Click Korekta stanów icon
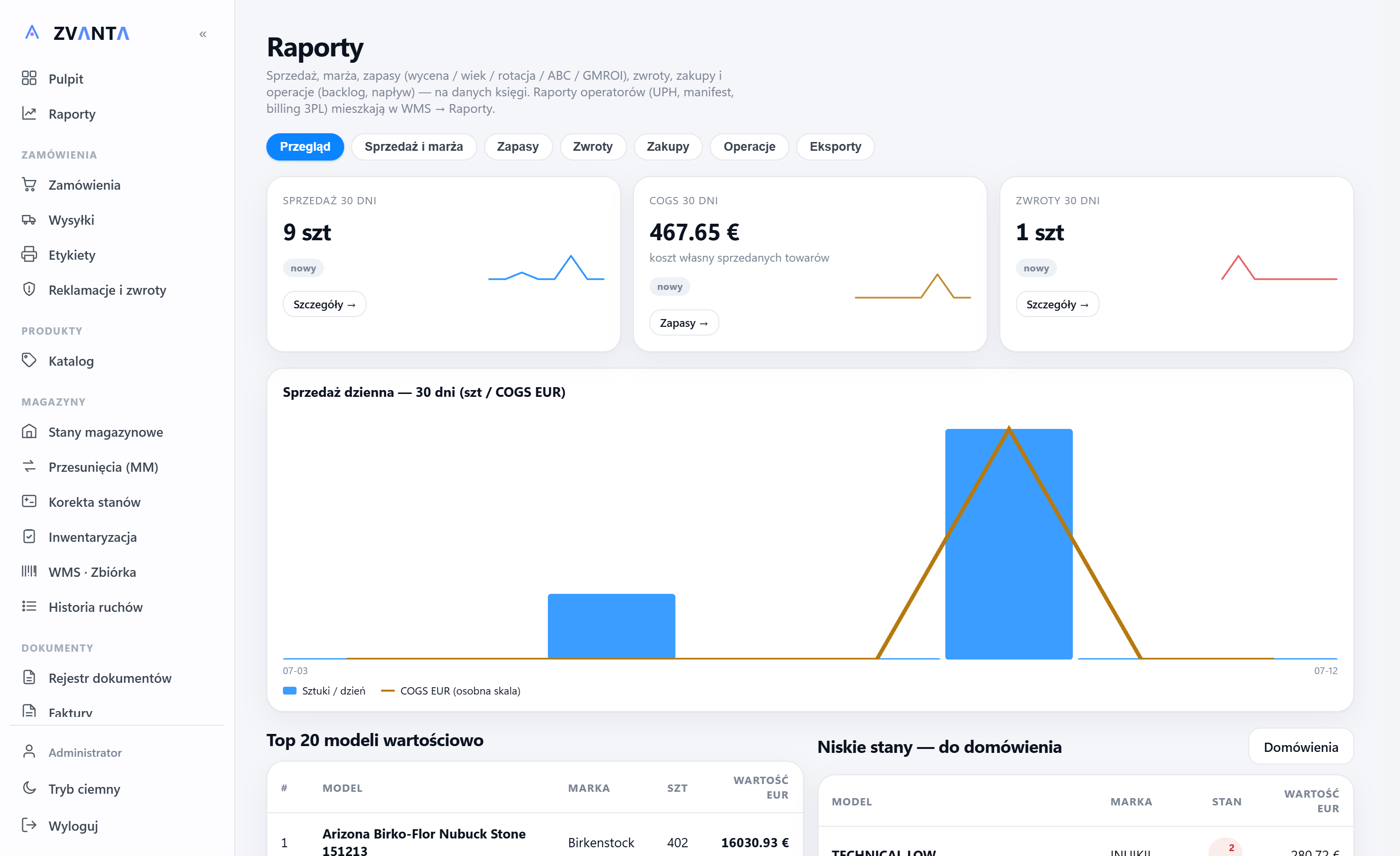Viewport: 1400px width, 856px height. 29,502
